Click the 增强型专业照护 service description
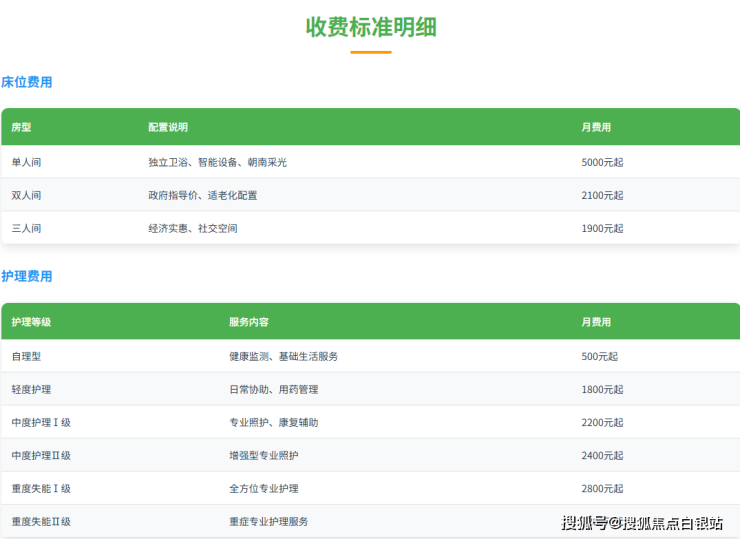The height and width of the screenshot is (539, 740). pyautogui.click(x=264, y=455)
